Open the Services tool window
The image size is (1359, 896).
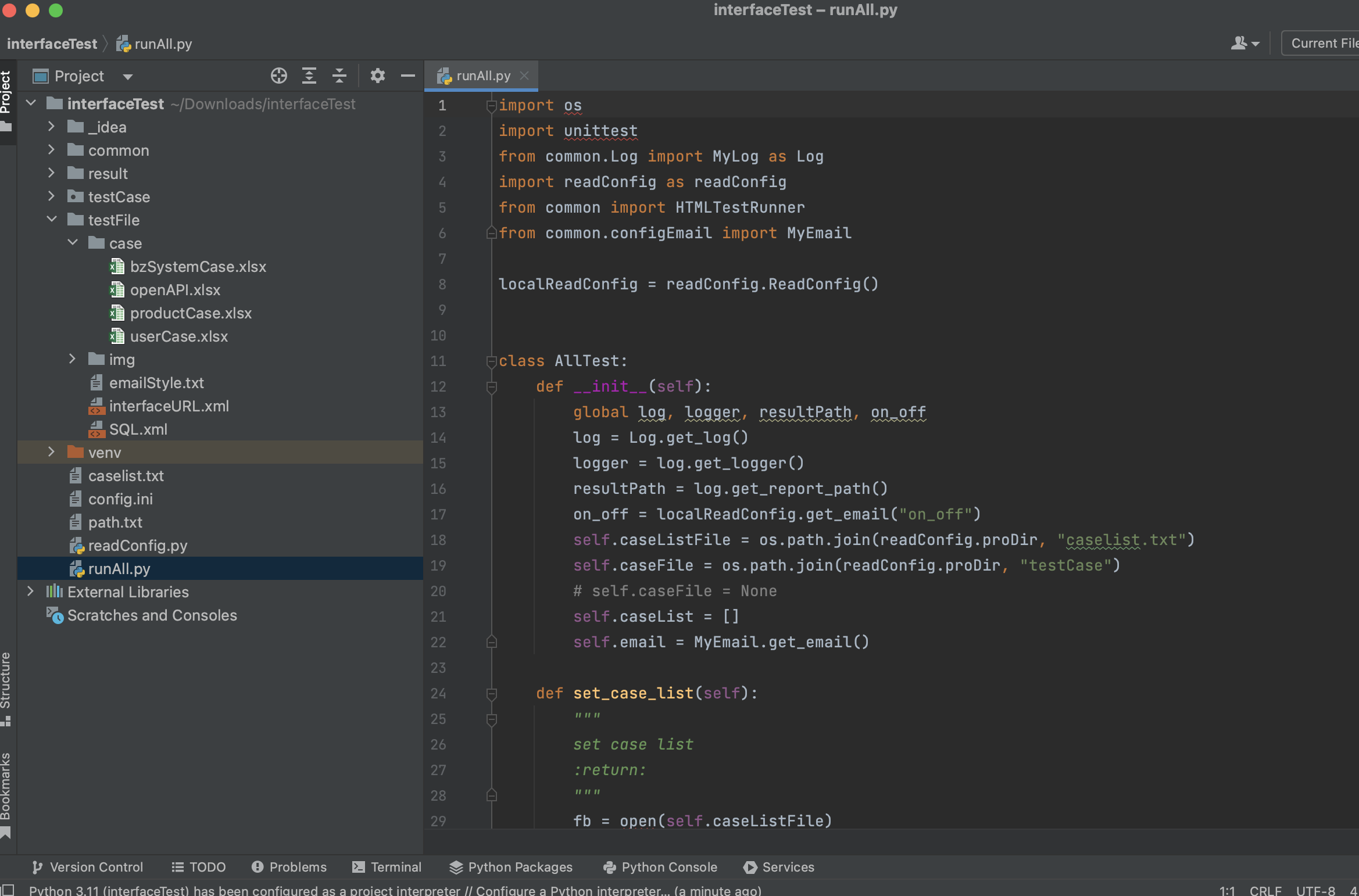tap(779, 867)
